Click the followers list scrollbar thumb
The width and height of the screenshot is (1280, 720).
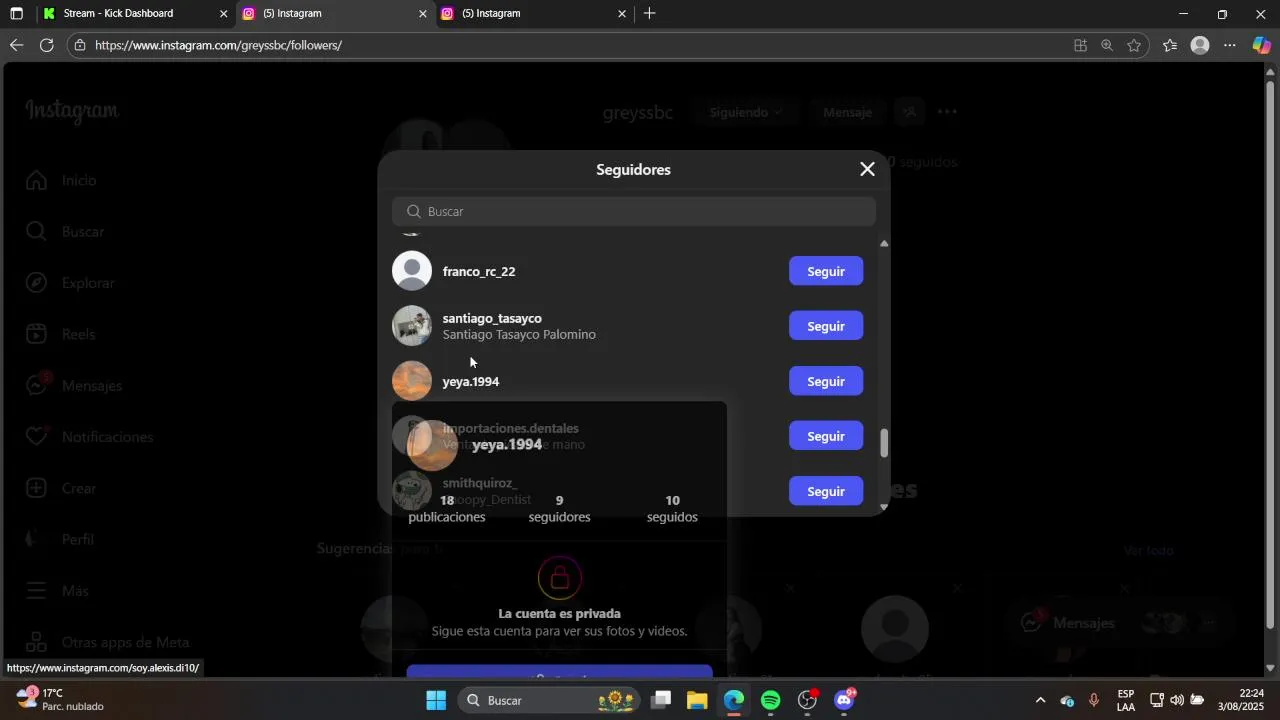click(884, 443)
